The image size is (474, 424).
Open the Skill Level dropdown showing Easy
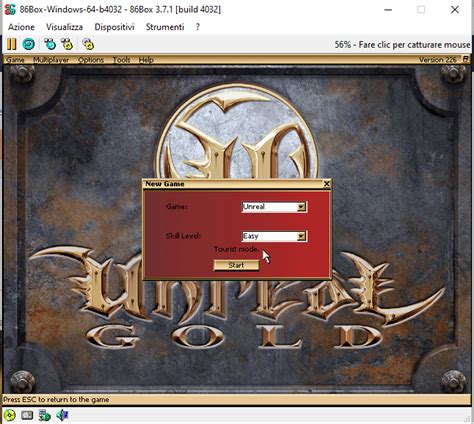(x=301, y=236)
